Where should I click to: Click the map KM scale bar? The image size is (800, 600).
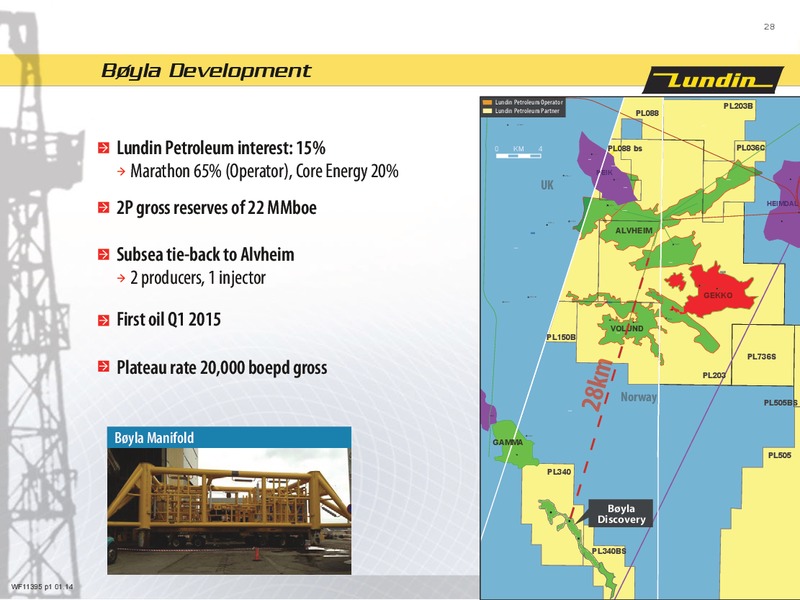click(518, 156)
